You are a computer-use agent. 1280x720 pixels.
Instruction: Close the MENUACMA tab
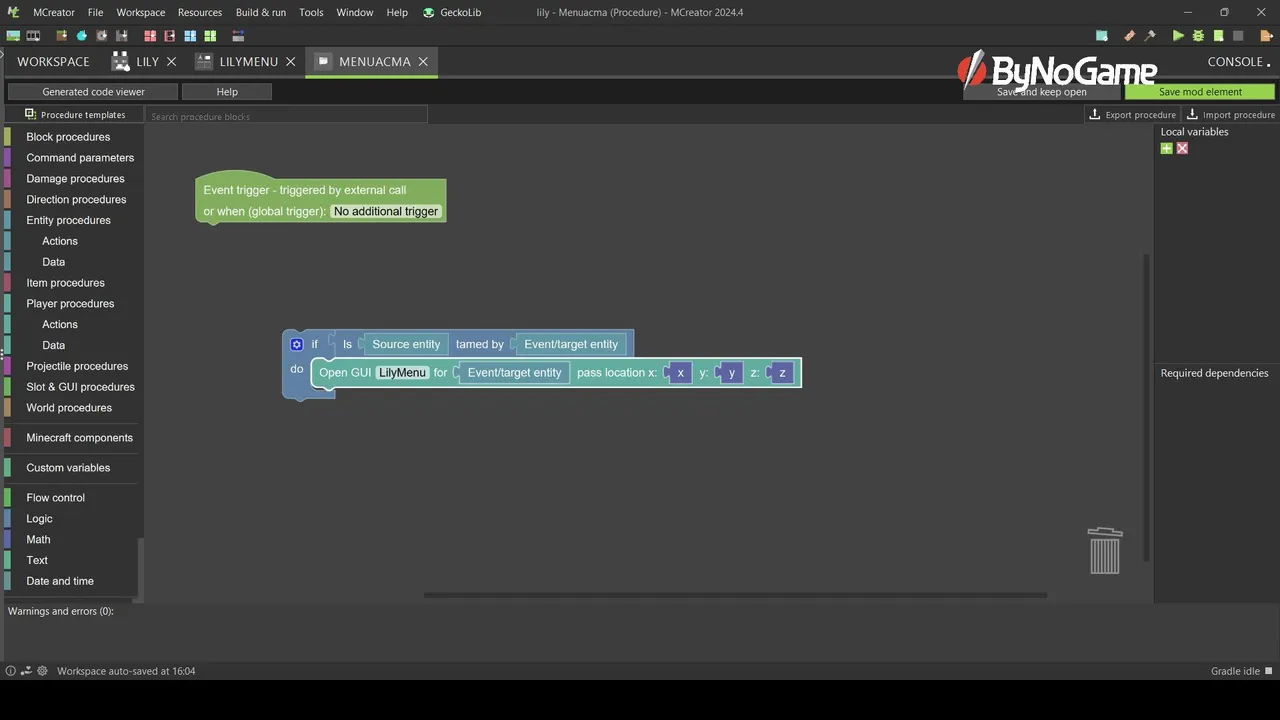(x=423, y=62)
